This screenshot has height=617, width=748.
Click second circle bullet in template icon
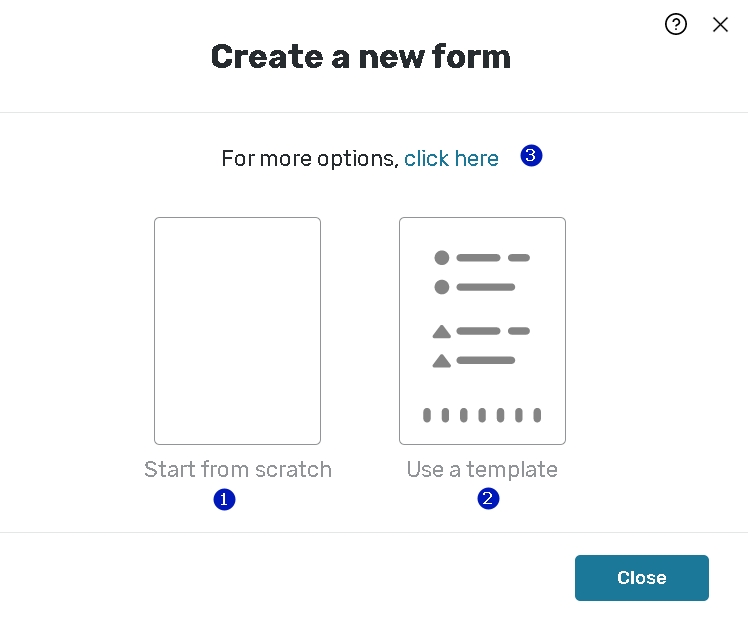click(442, 287)
